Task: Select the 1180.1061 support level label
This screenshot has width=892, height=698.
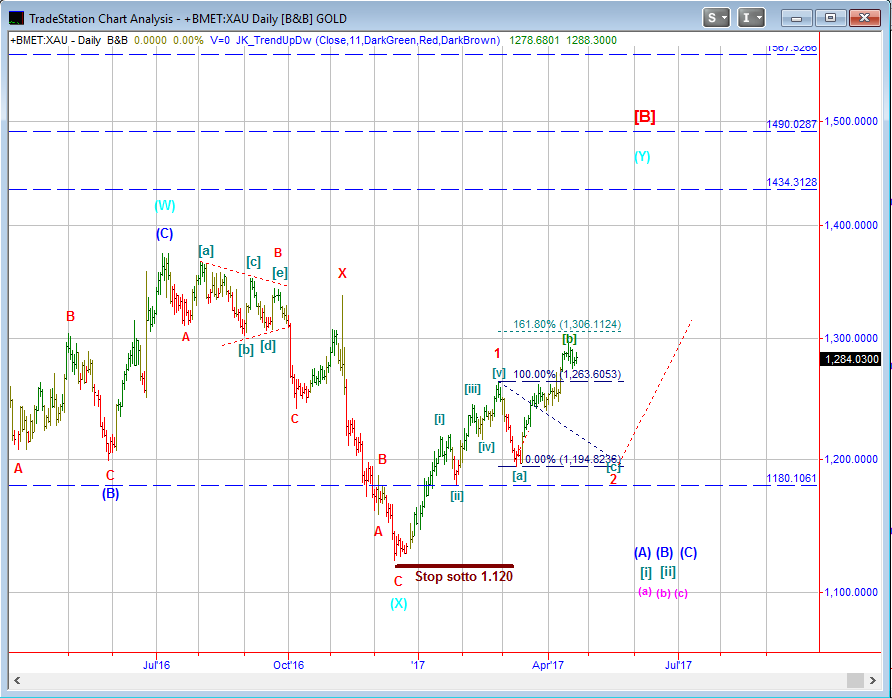Action: [792, 478]
